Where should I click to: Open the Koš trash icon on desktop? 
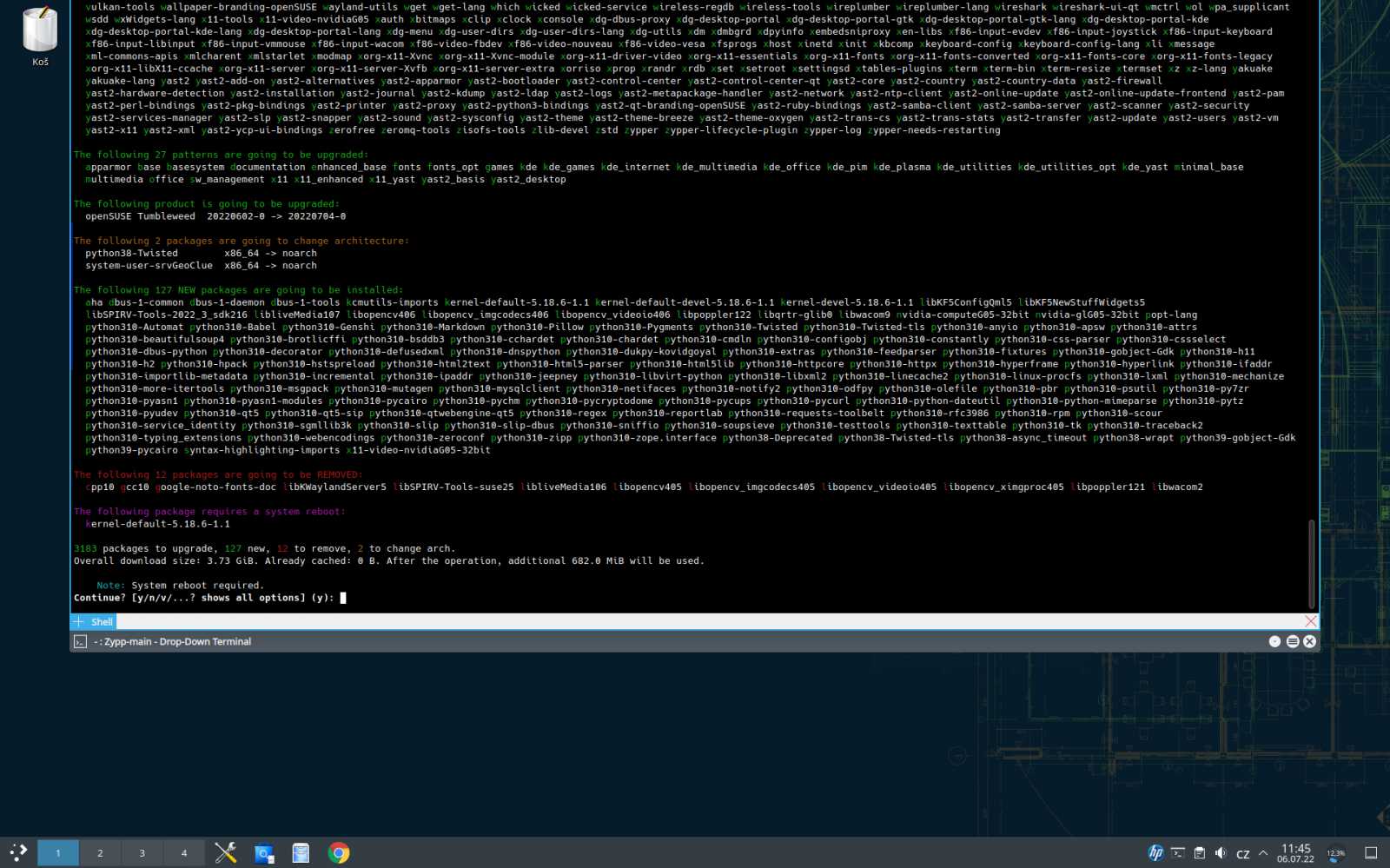[40, 36]
